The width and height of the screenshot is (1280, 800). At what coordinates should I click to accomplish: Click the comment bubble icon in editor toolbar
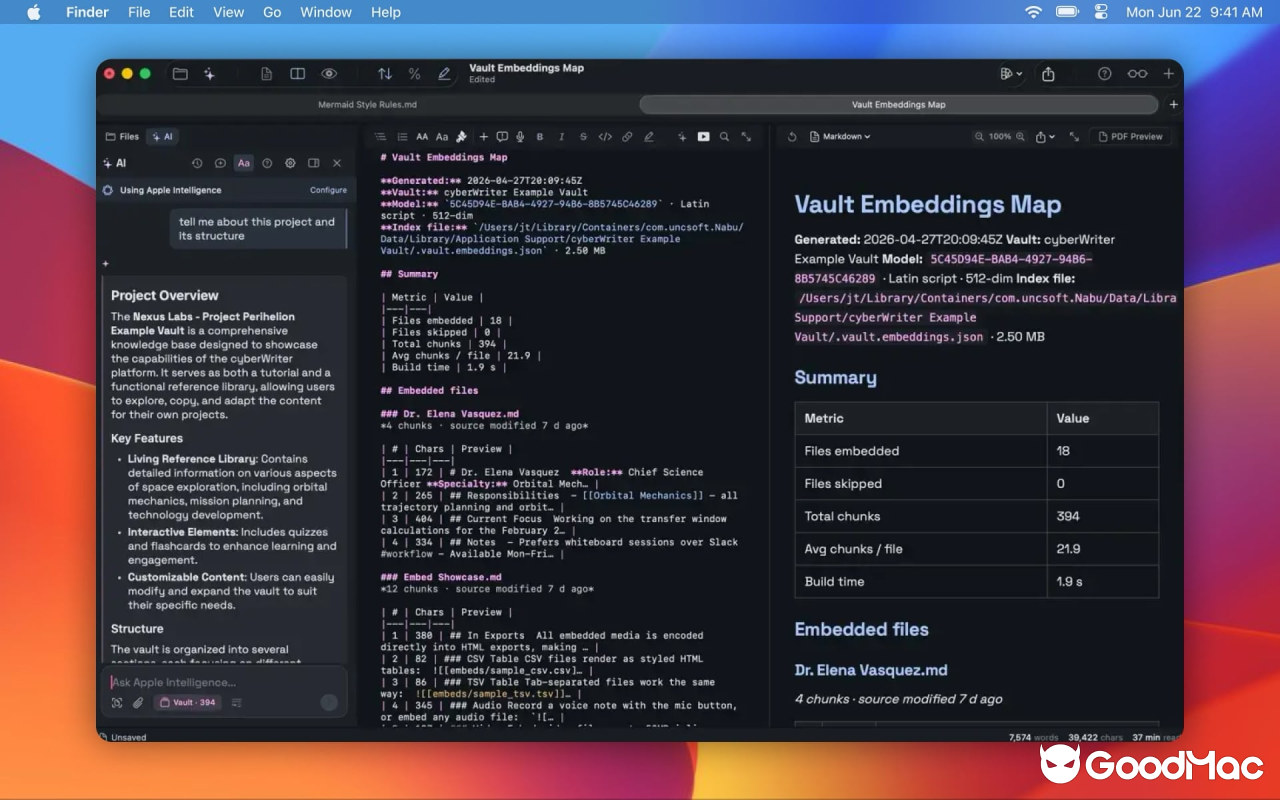pos(502,137)
